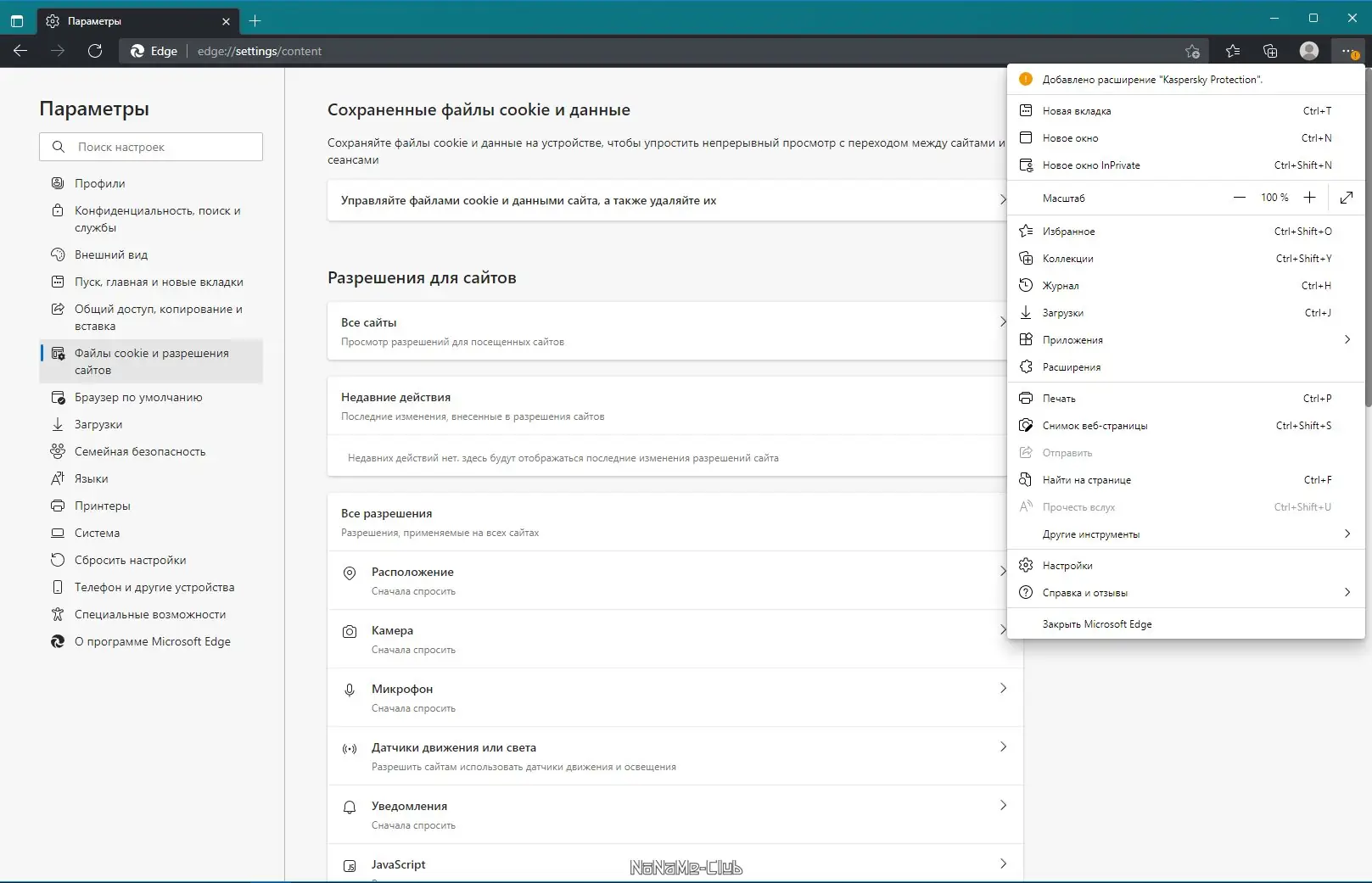1372x883 pixels.
Task: Open the Датчики движения или света chevron
Action: tap(1003, 746)
